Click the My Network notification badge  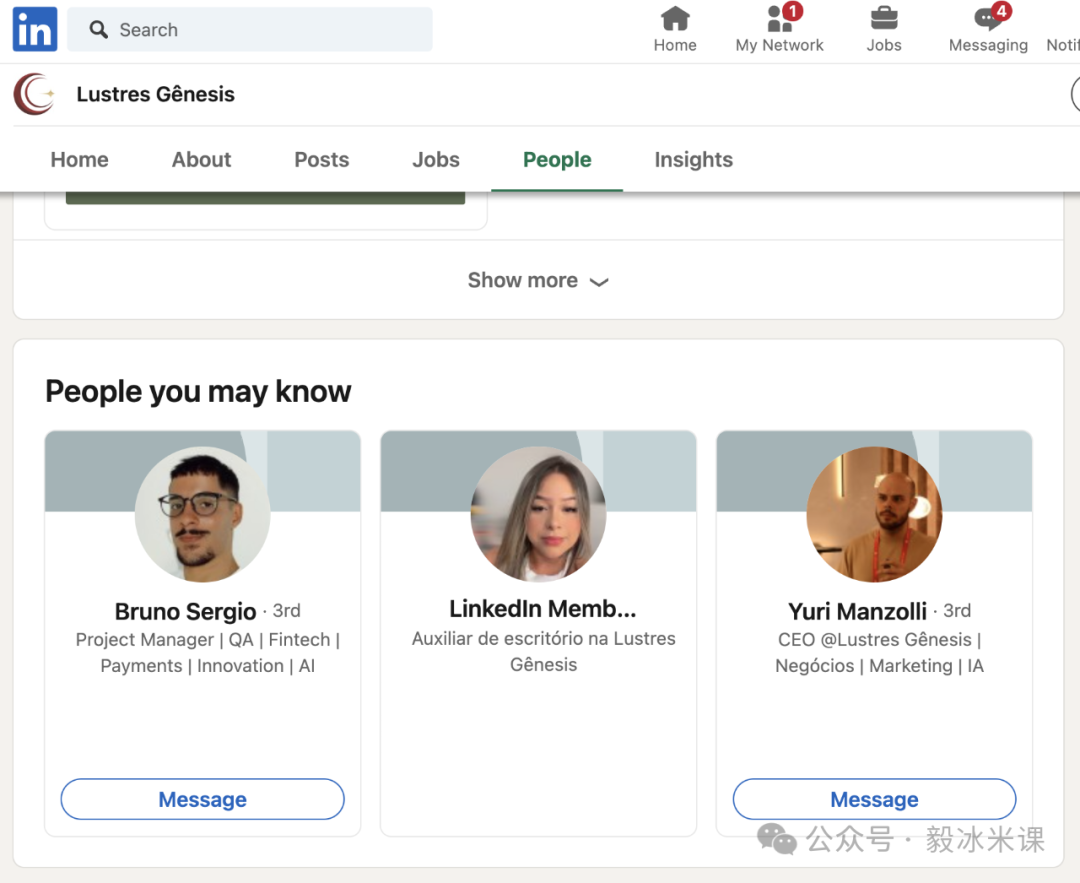coord(793,11)
